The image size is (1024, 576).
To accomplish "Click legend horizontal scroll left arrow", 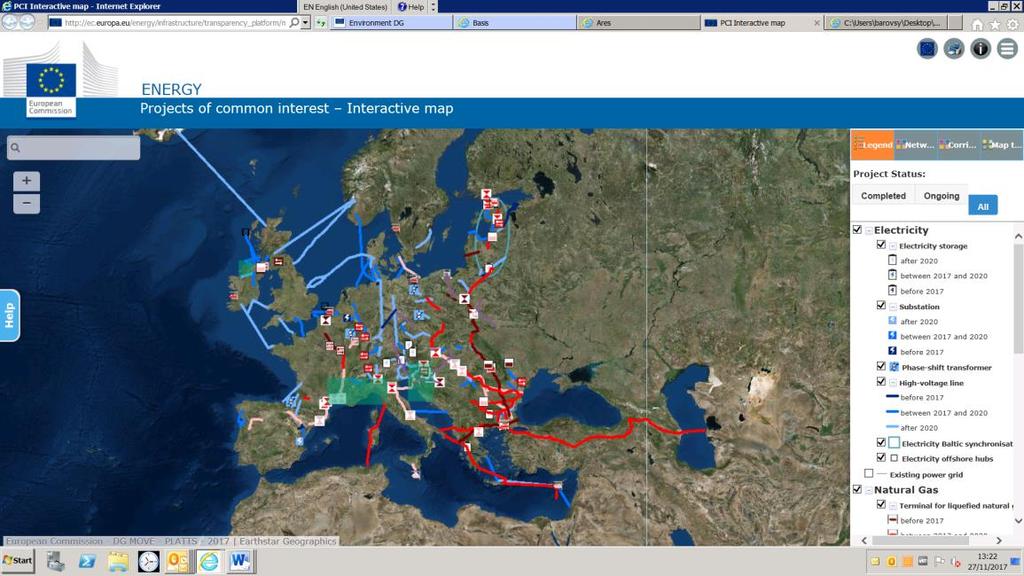I will 865,541.
